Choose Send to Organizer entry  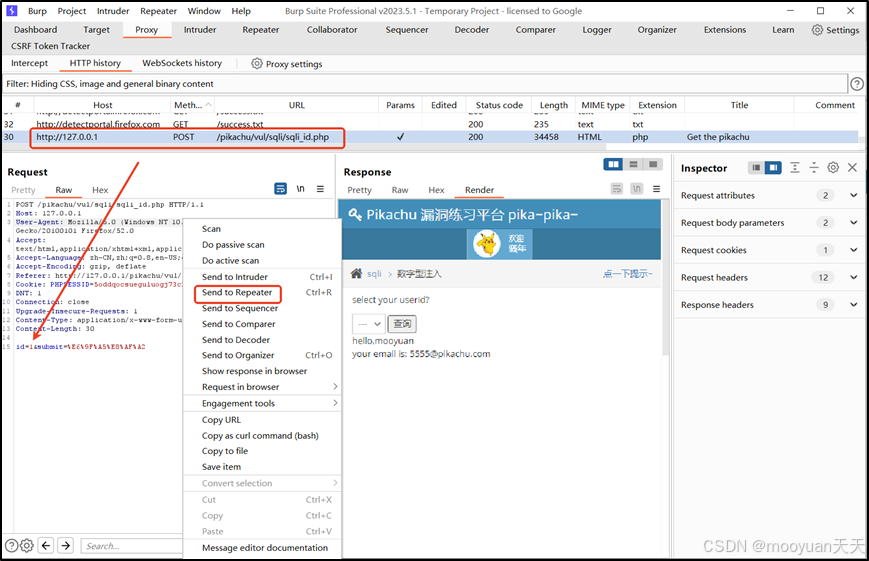click(x=262, y=355)
